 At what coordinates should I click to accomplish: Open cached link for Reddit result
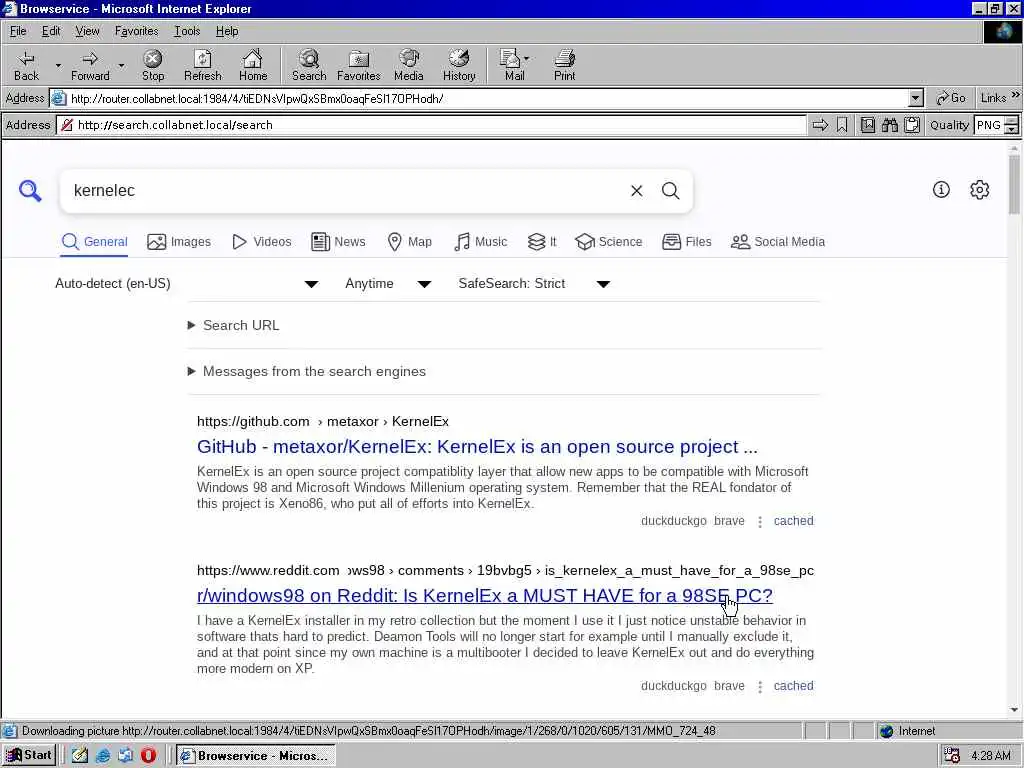793,686
